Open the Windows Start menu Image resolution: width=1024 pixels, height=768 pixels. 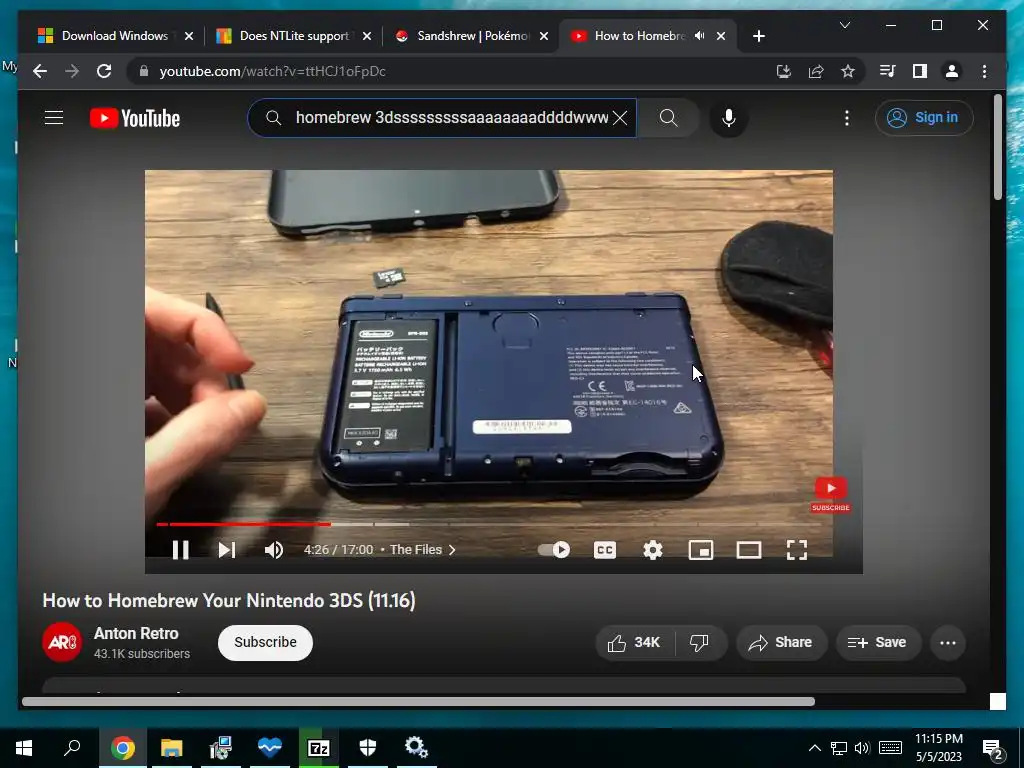click(x=24, y=748)
